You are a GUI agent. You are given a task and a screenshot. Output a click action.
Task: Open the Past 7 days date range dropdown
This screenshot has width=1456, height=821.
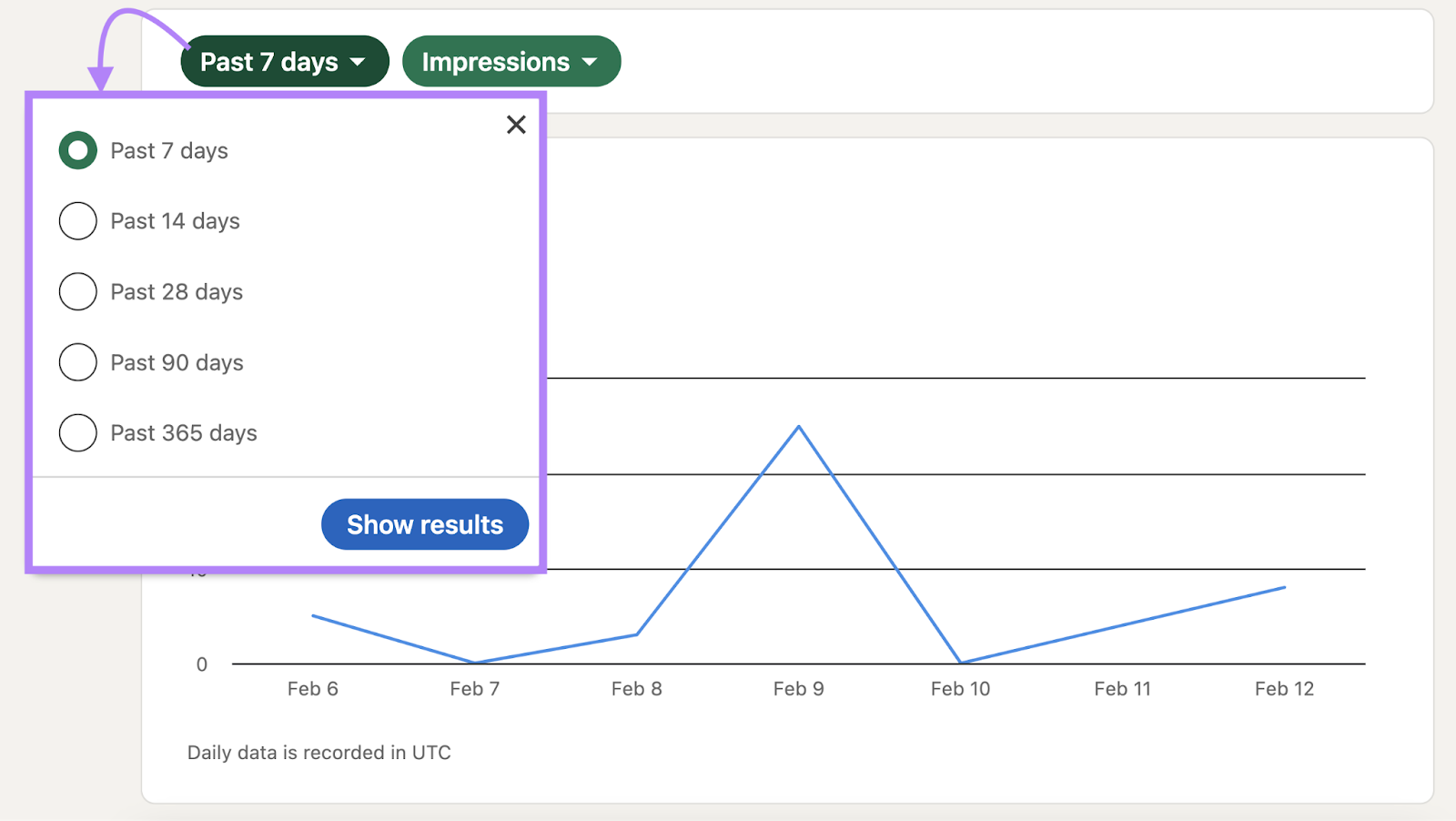coord(284,61)
